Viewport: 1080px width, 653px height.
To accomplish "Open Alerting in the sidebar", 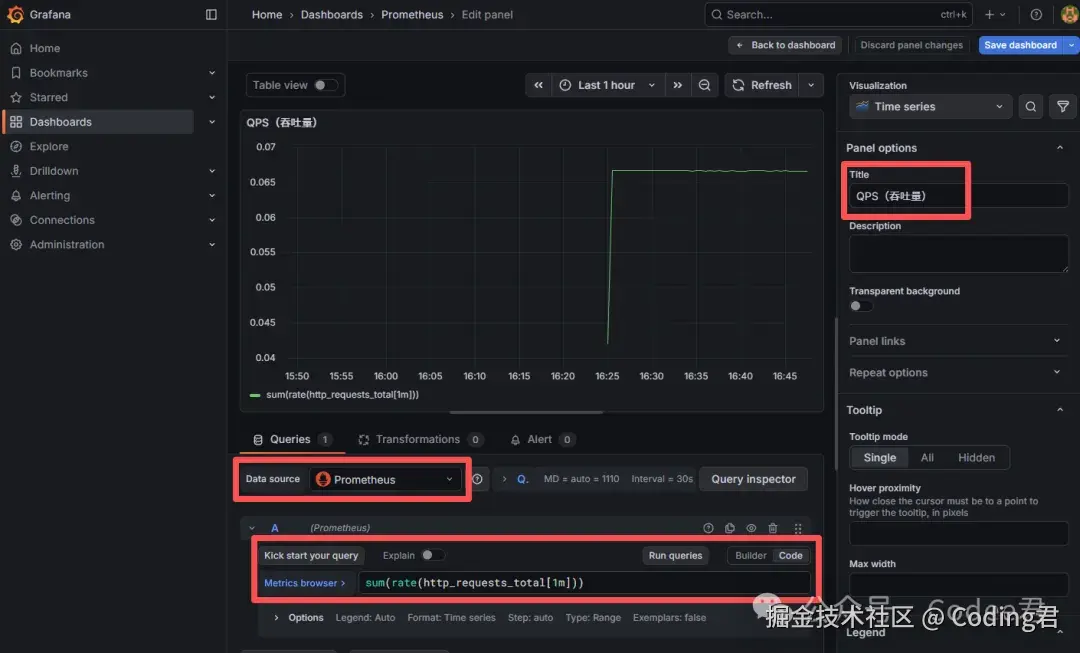I will [x=50, y=196].
